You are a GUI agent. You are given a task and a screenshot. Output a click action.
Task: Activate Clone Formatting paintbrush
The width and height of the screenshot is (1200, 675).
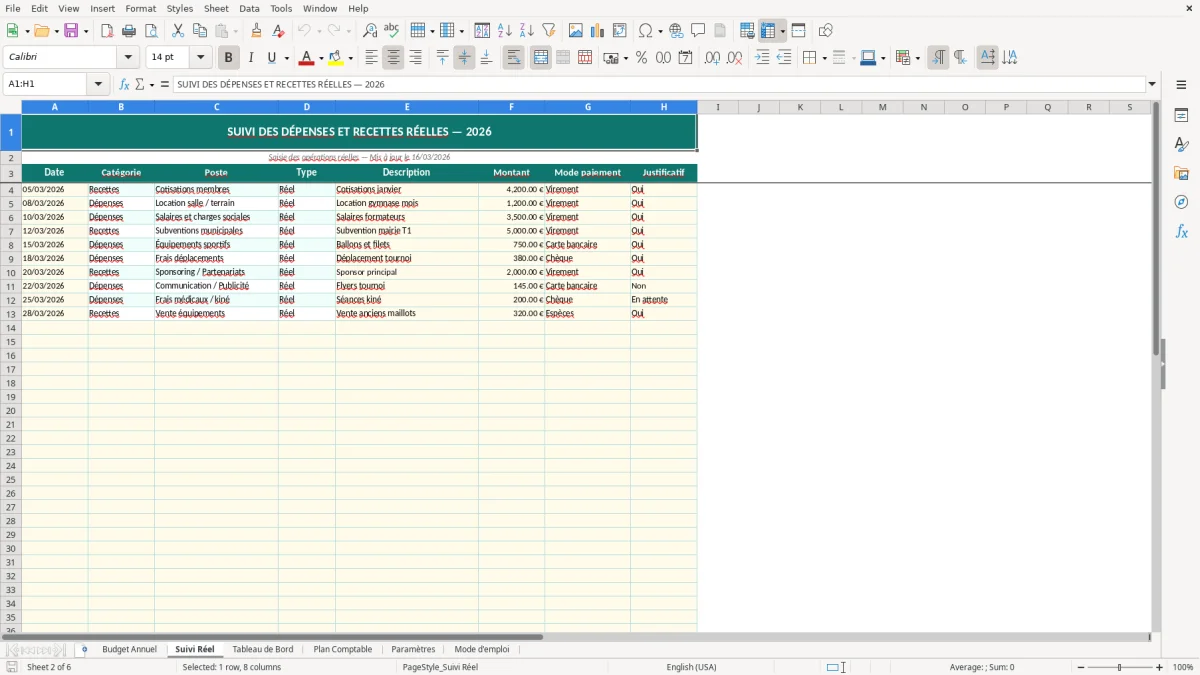tap(256, 31)
